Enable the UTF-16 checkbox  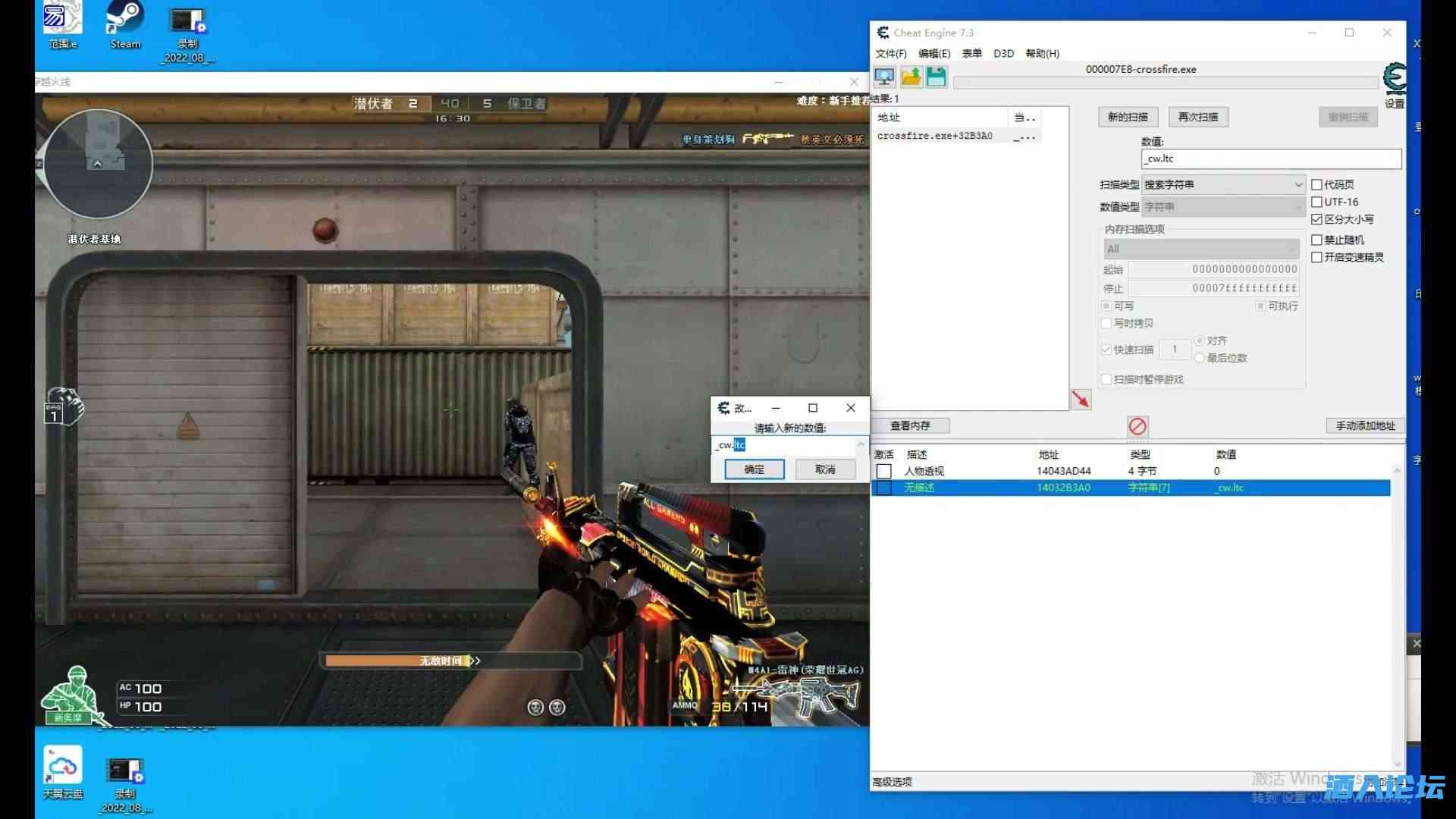pyautogui.click(x=1316, y=202)
